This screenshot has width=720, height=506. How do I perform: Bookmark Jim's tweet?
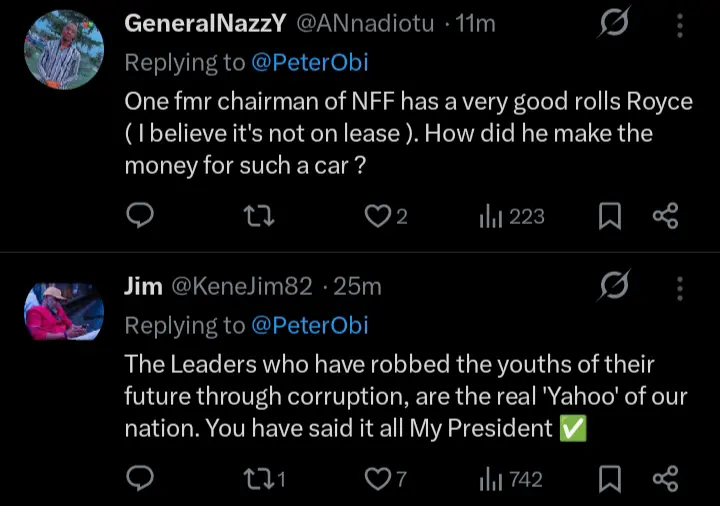pyautogui.click(x=610, y=479)
